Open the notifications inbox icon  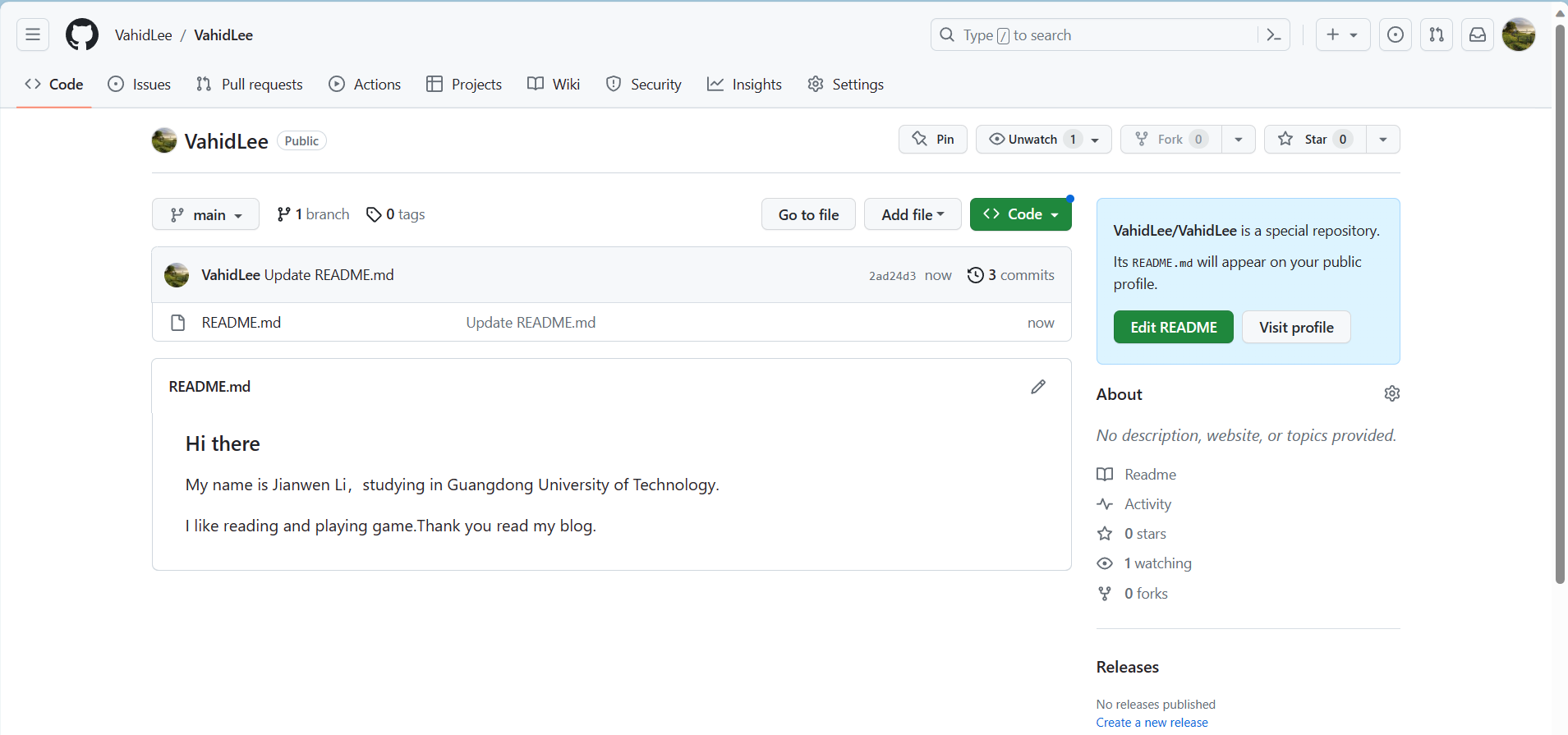coord(1478,34)
